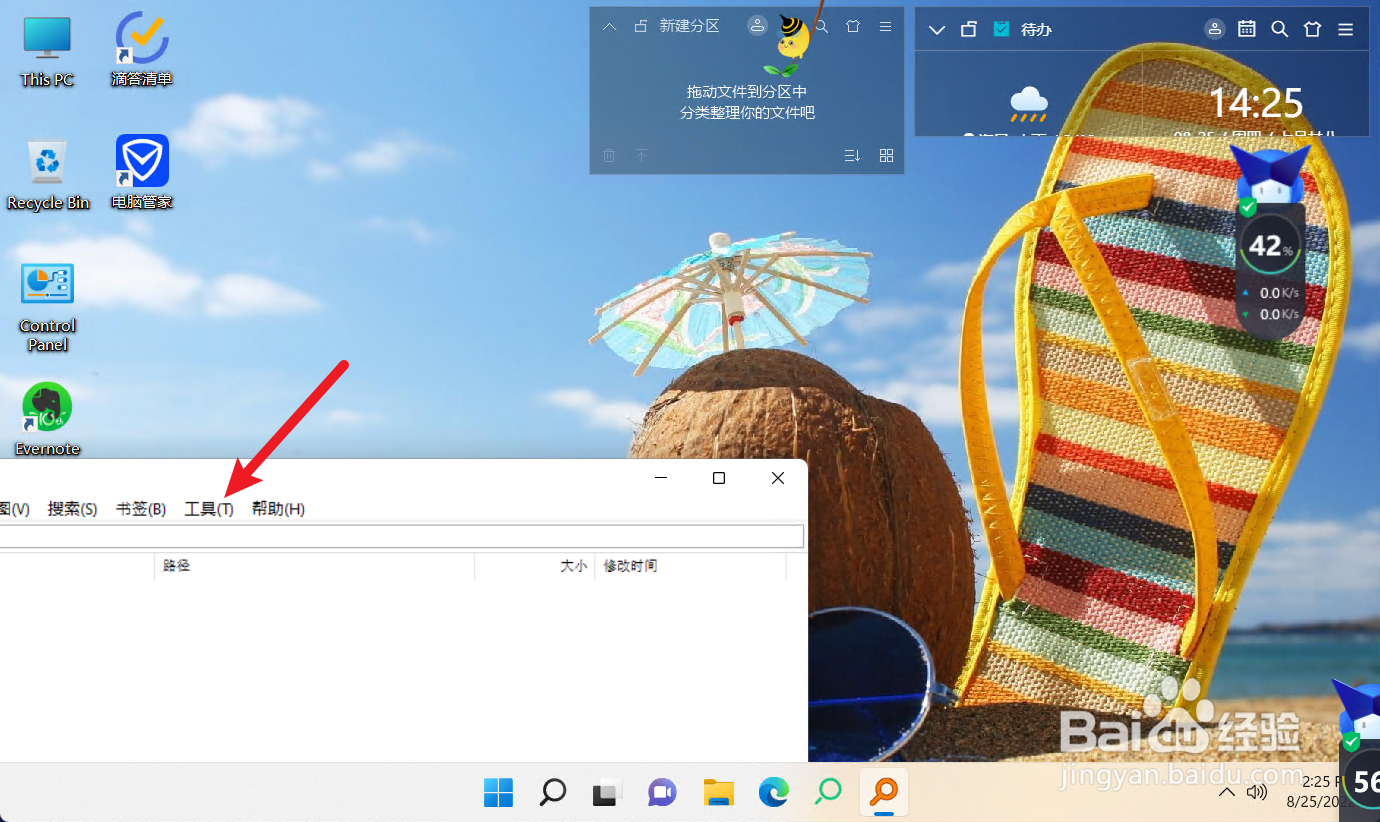Click the lock icon in 待办 panel
The height and width of the screenshot is (822, 1380).
click(968, 29)
